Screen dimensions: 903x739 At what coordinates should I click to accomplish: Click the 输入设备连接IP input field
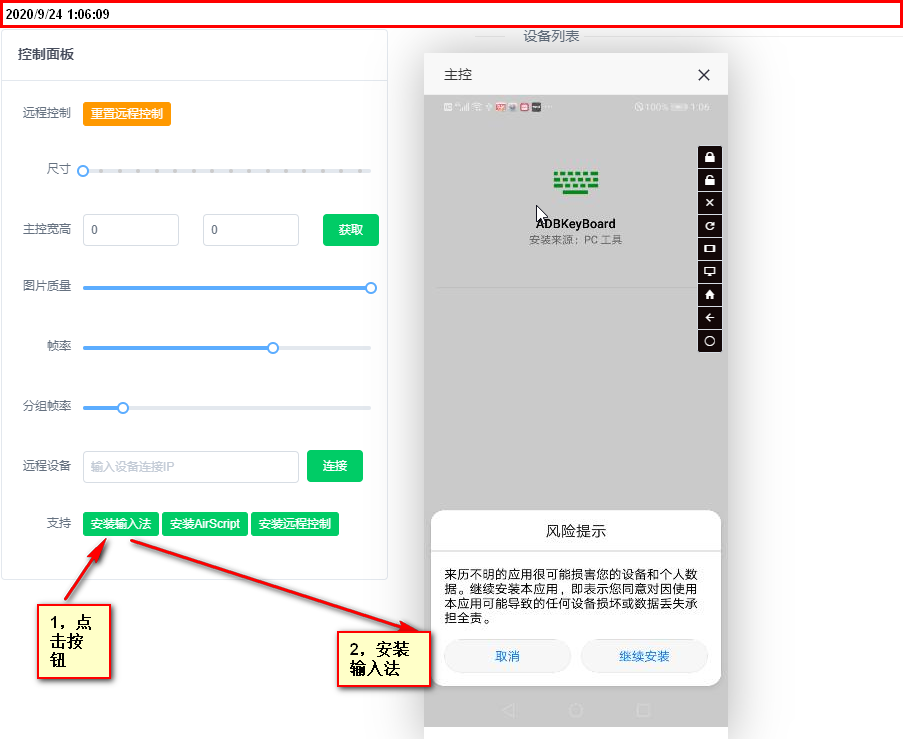pos(191,467)
